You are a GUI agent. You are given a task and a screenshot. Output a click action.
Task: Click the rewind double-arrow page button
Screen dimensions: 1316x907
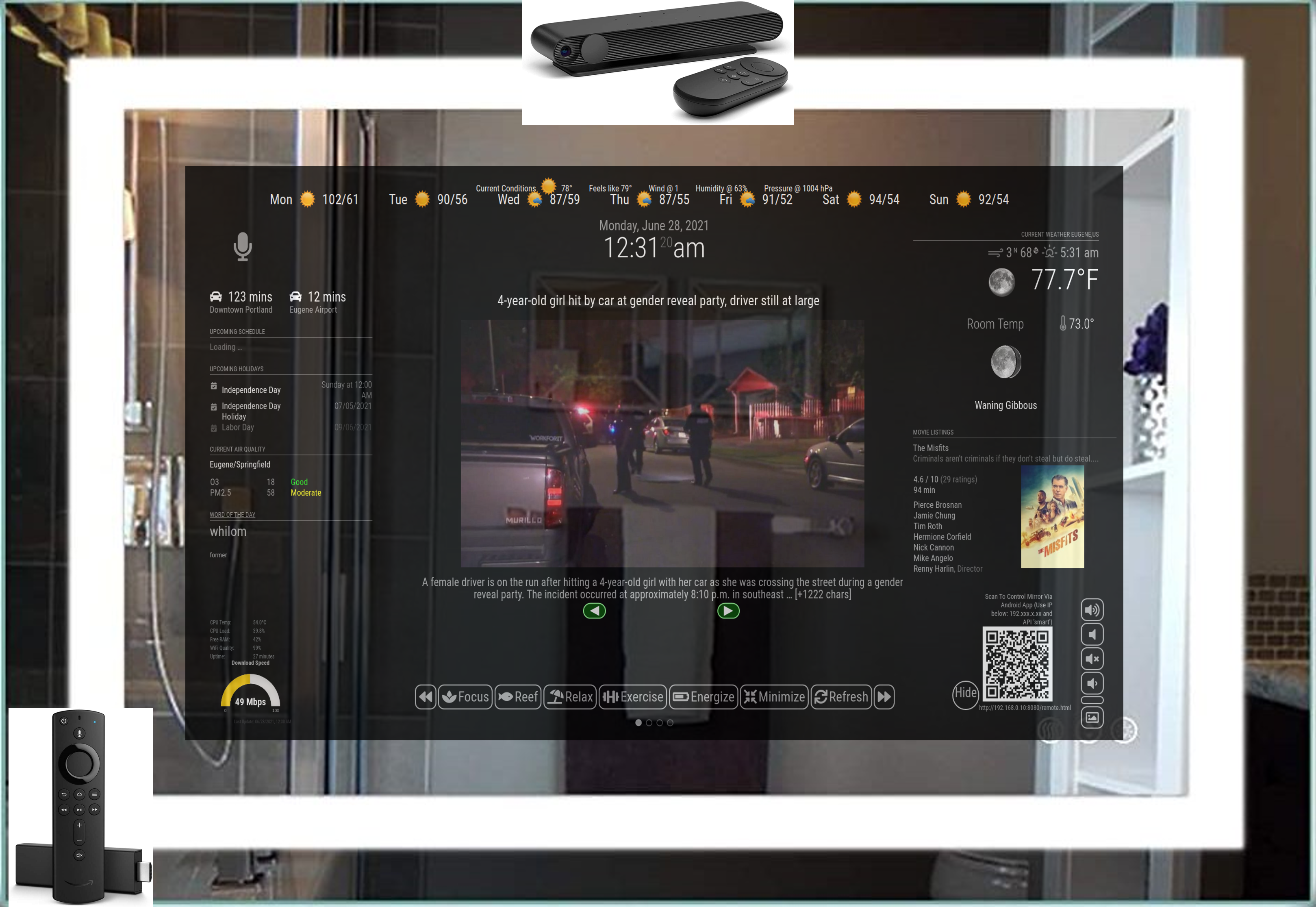pyautogui.click(x=426, y=697)
